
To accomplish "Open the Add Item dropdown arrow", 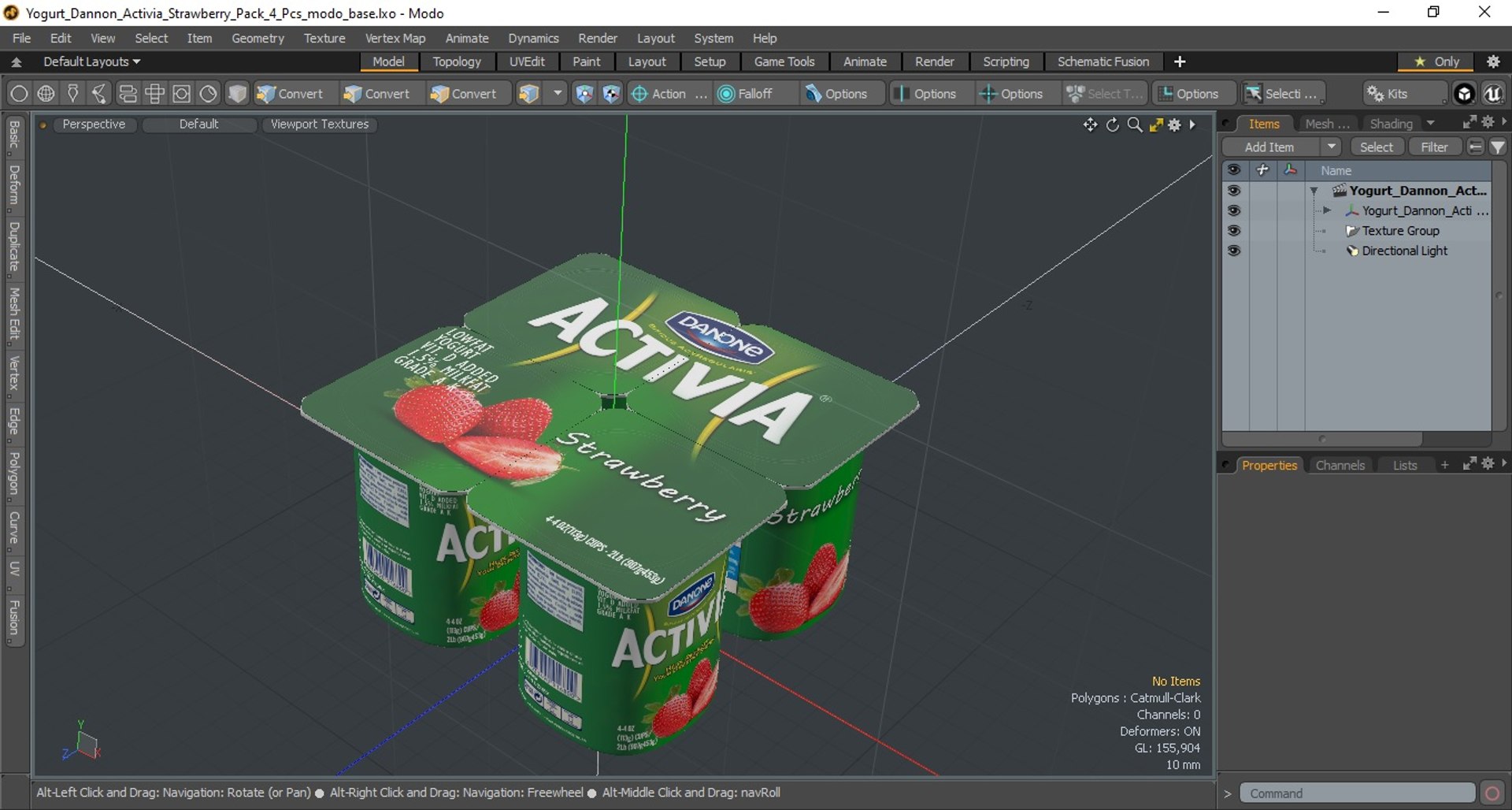I will click(1331, 147).
